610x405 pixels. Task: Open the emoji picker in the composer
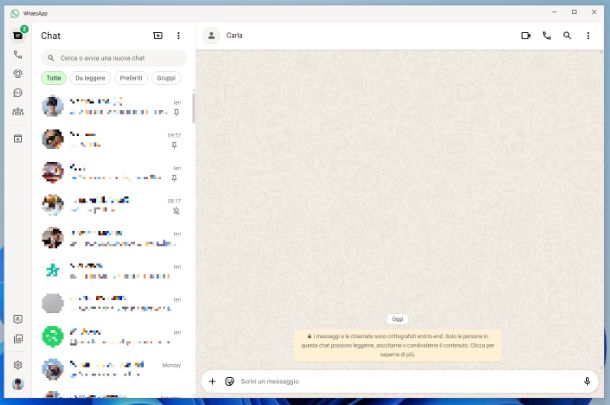230,381
